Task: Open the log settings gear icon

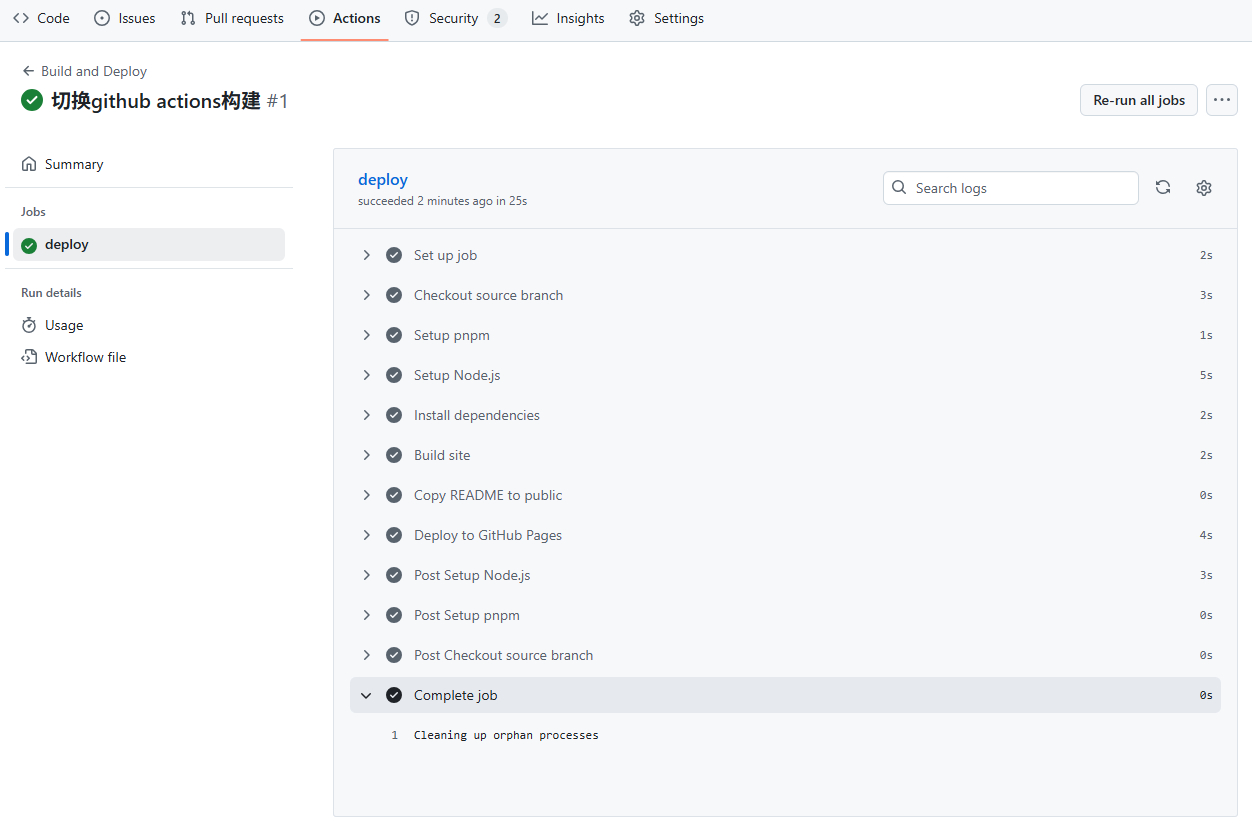Action: (x=1204, y=188)
